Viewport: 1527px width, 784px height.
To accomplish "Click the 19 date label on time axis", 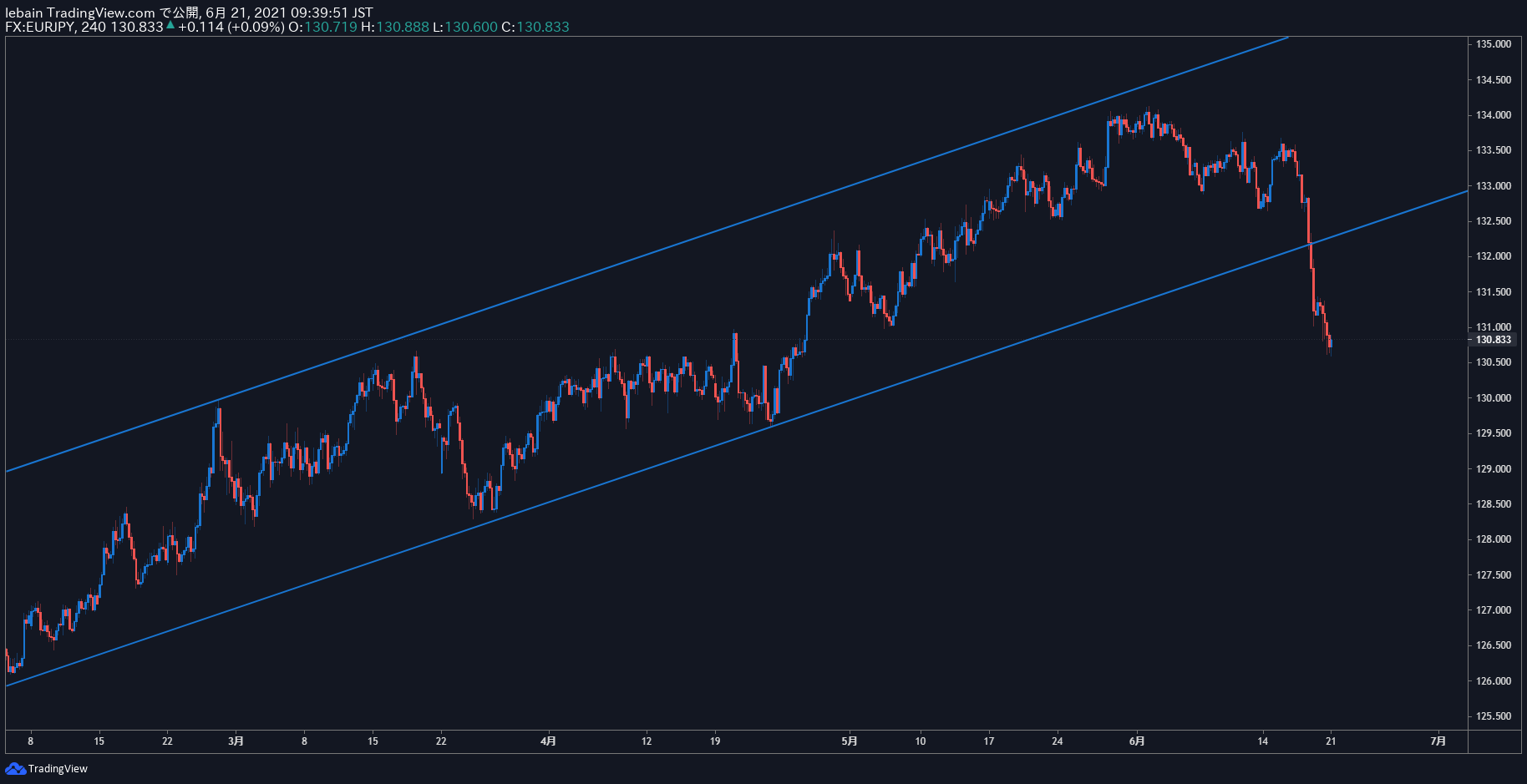I will coord(715,741).
